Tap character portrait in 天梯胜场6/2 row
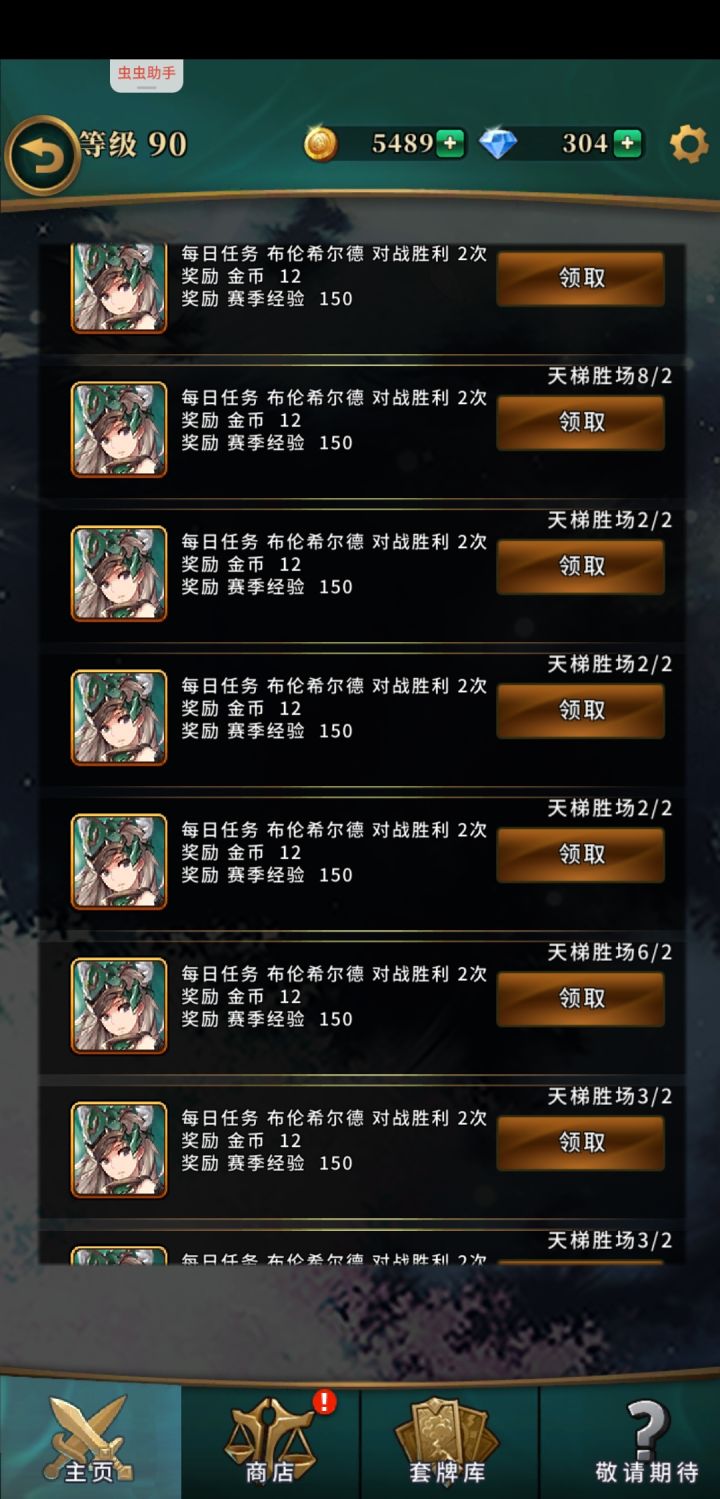This screenshot has height=1499, width=720. point(119,1005)
